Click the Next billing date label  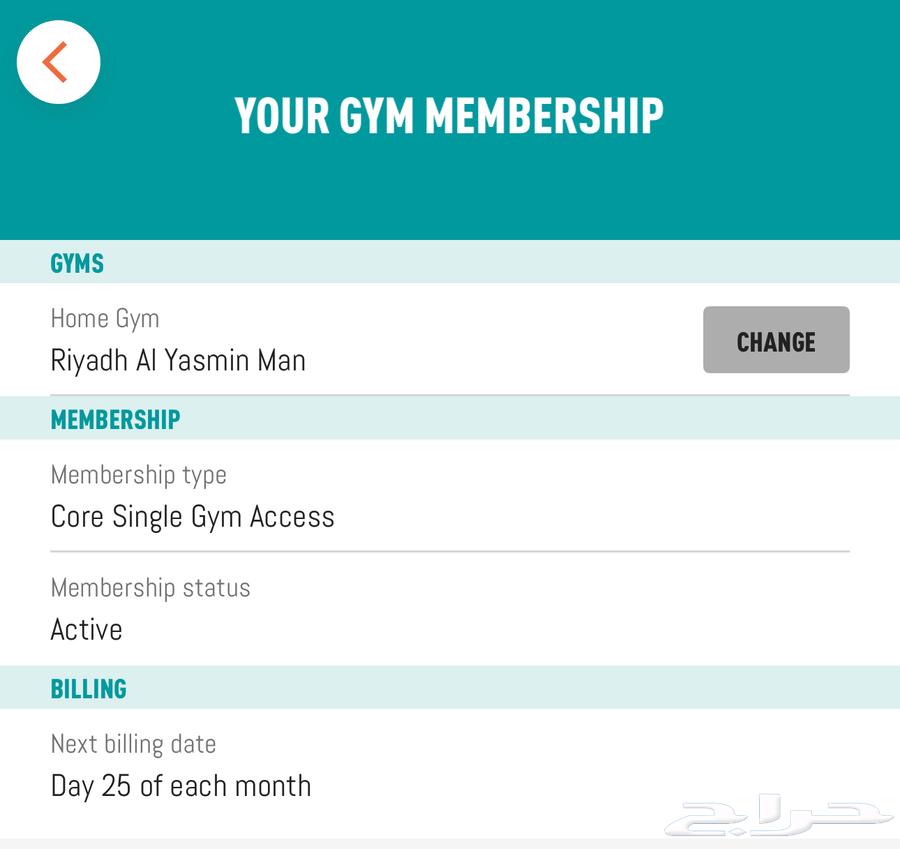[133, 744]
